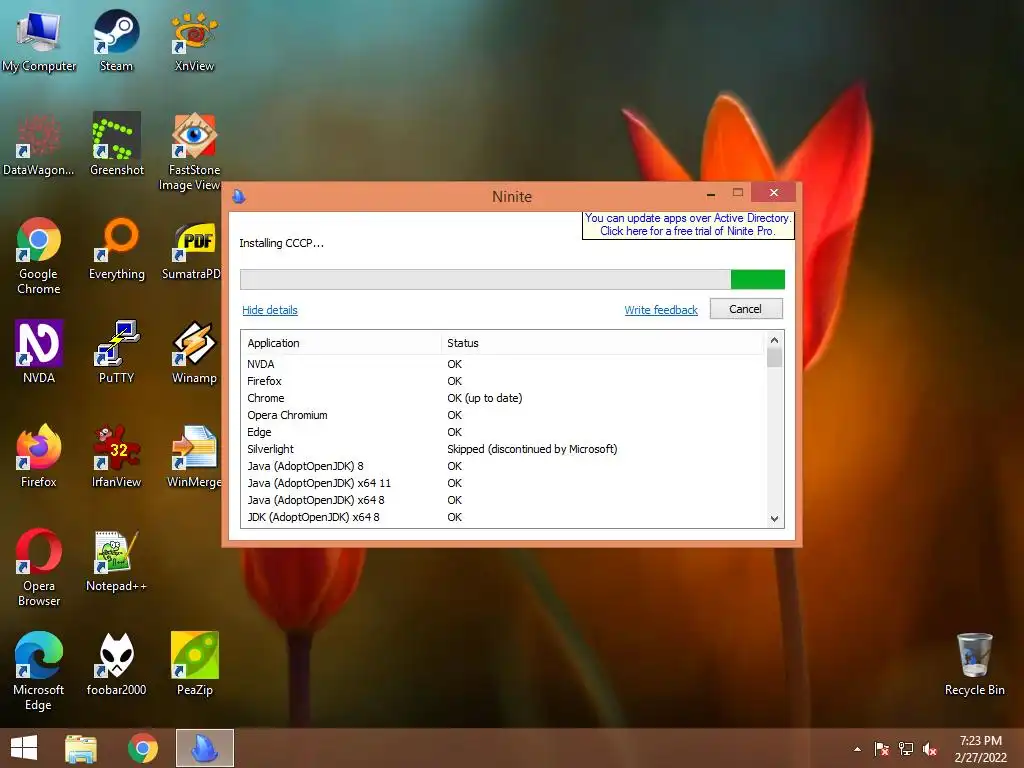This screenshot has height=768, width=1024.
Task: Click the installation progress bar
Action: (512, 280)
